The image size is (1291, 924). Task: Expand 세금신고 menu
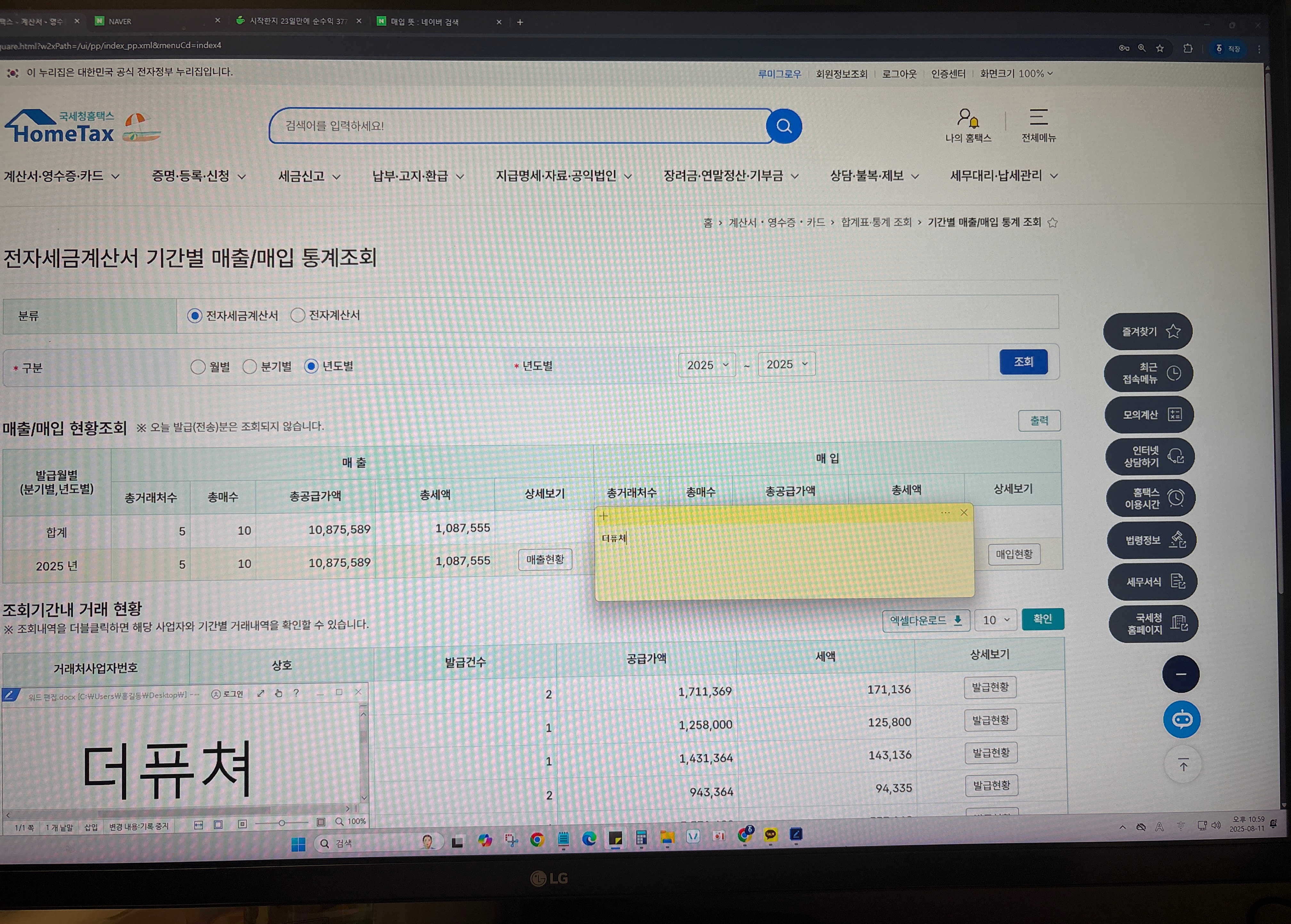tap(309, 176)
